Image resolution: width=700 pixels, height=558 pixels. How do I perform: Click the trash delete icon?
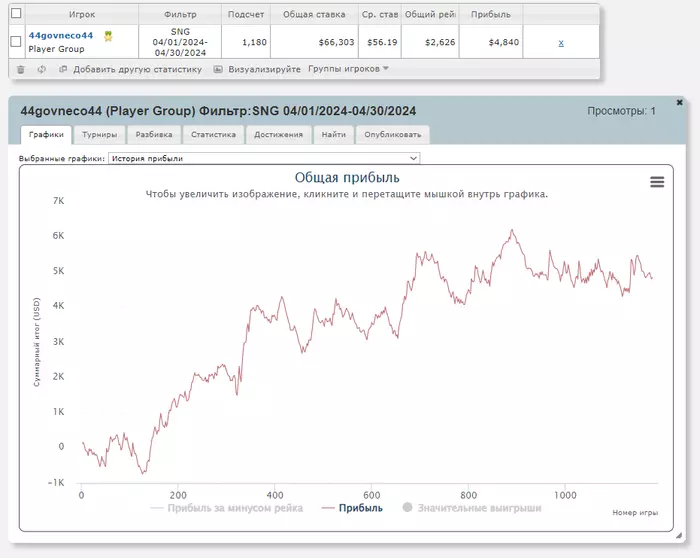click(21, 69)
